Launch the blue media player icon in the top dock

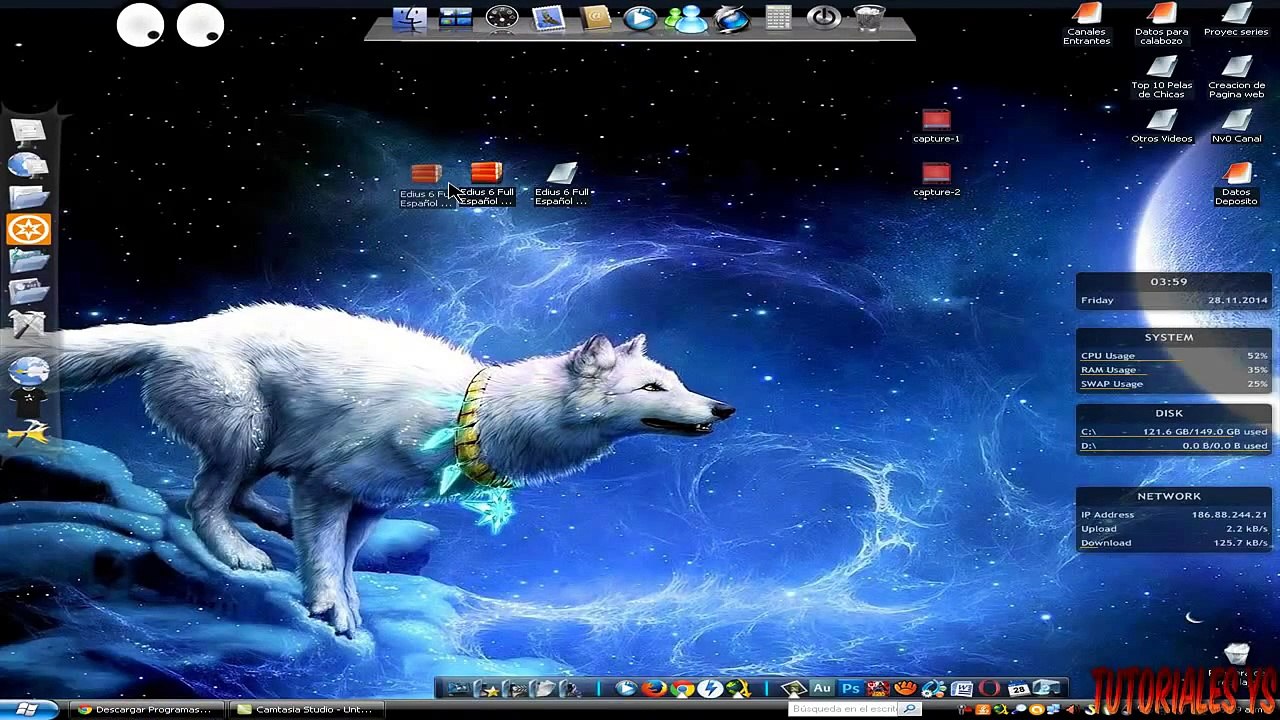pyautogui.click(x=640, y=18)
